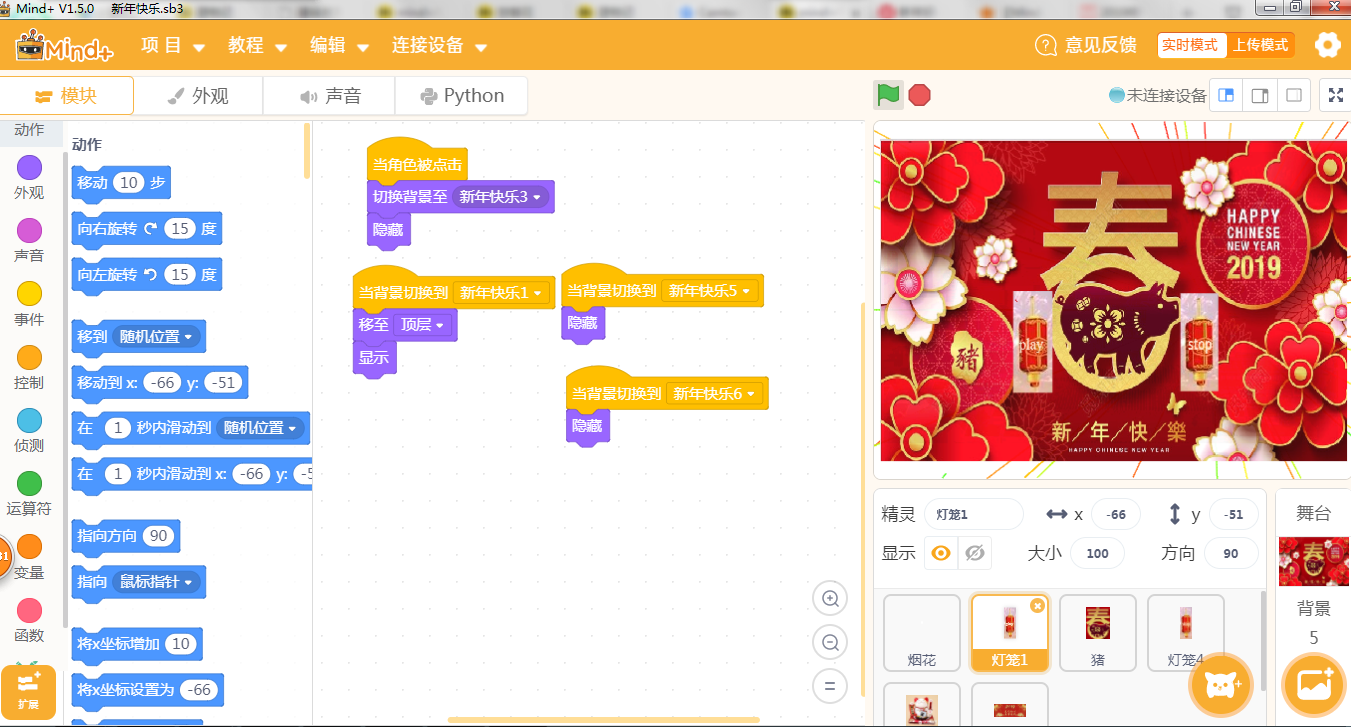The height and width of the screenshot is (727, 1351).
Task: Click the stop lantern on the stage
Action: [1199, 342]
